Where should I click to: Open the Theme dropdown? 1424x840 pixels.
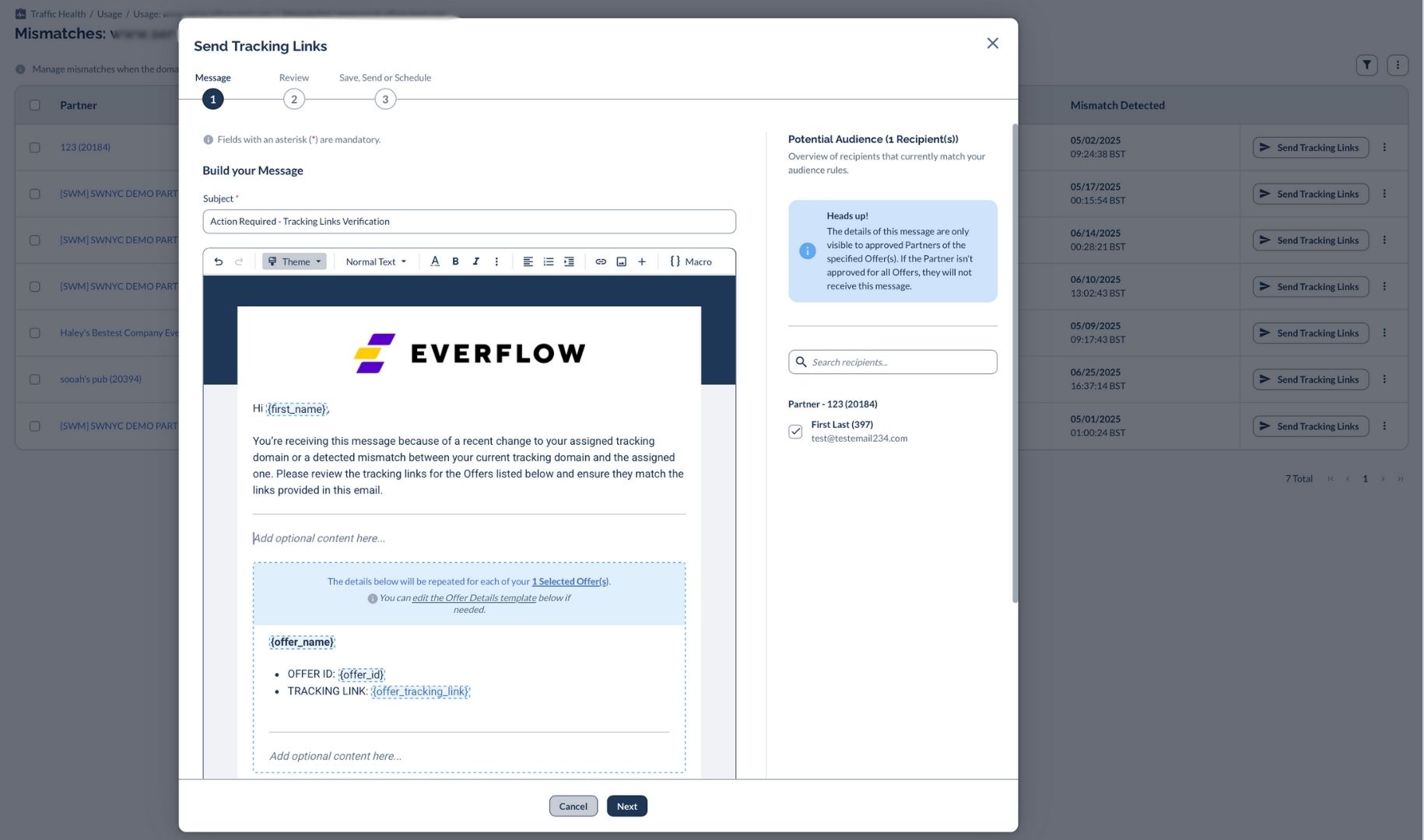294,262
